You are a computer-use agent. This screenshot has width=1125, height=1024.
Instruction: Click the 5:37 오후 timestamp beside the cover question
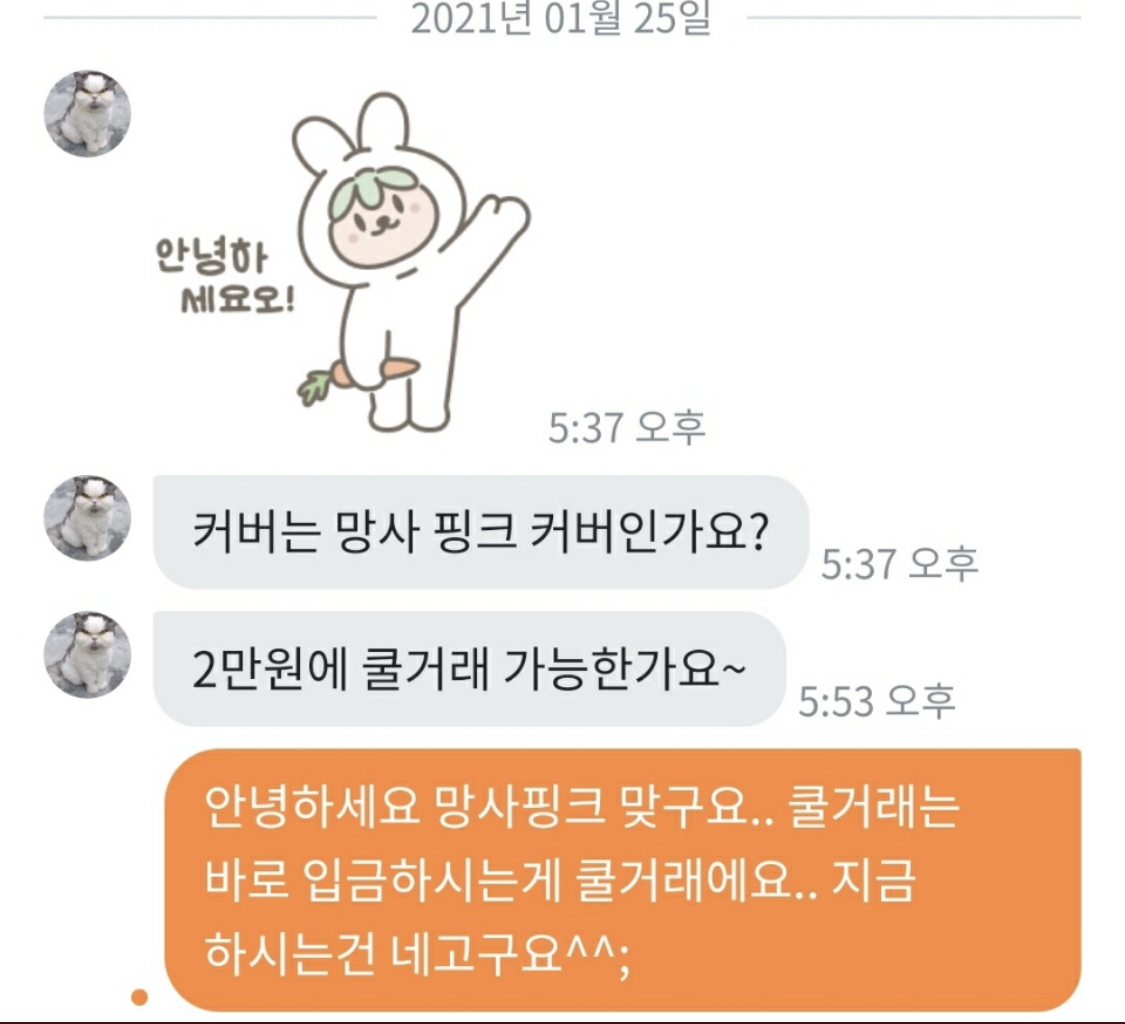(900, 564)
